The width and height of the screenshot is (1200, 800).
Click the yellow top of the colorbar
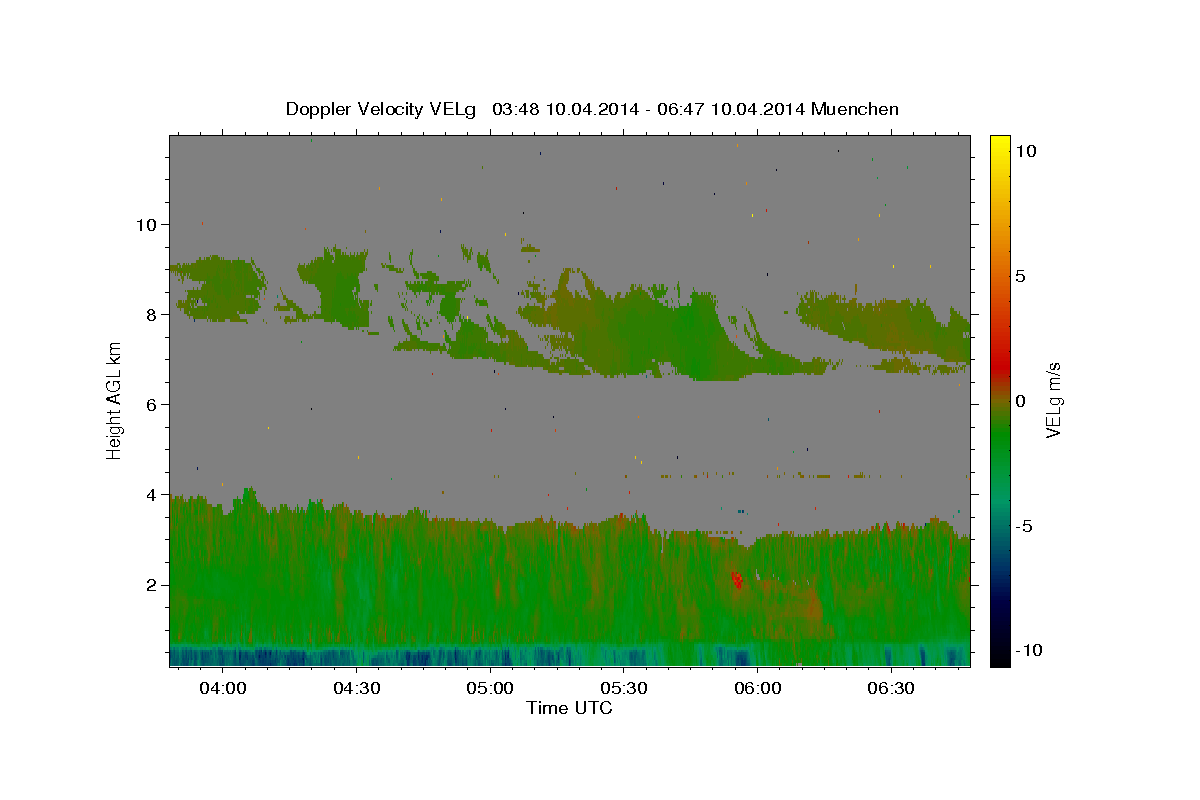tap(1000, 145)
